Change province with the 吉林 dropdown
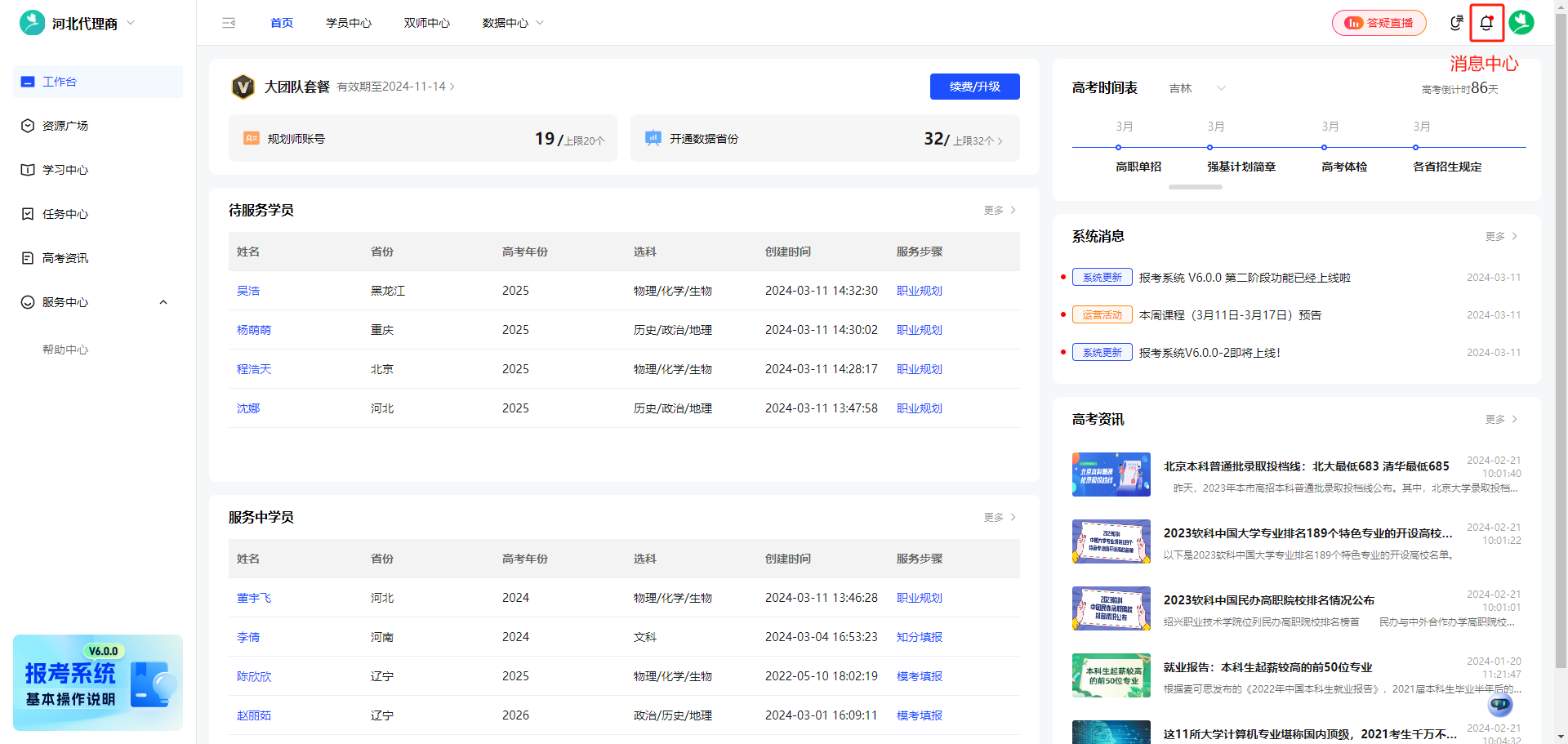 click(1196, 88)
